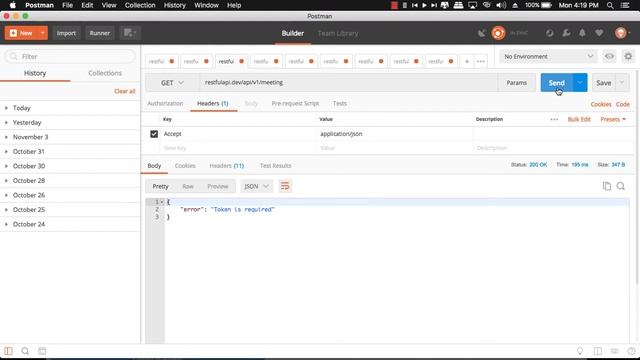This screenshot has height=360, width=640.
Task: Toggle sidebar icon in status bar
Action: coord(8,351)
